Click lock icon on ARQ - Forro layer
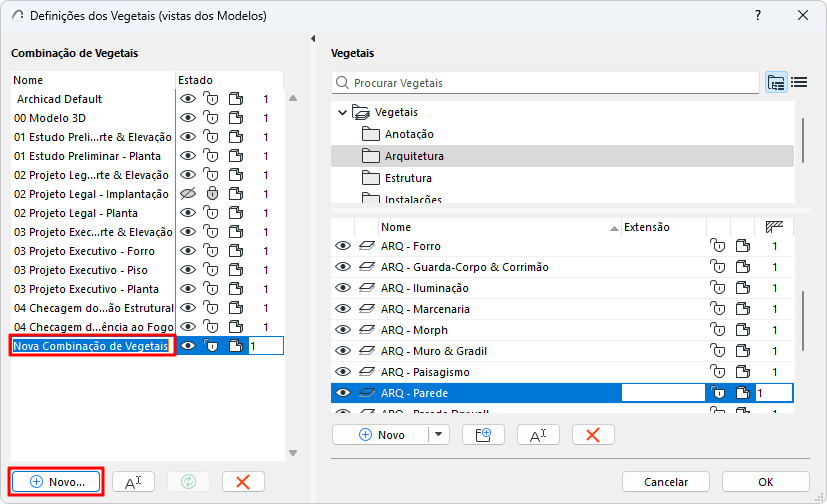Viewport: 827px width, 504px height. click(x=717, y=246)
